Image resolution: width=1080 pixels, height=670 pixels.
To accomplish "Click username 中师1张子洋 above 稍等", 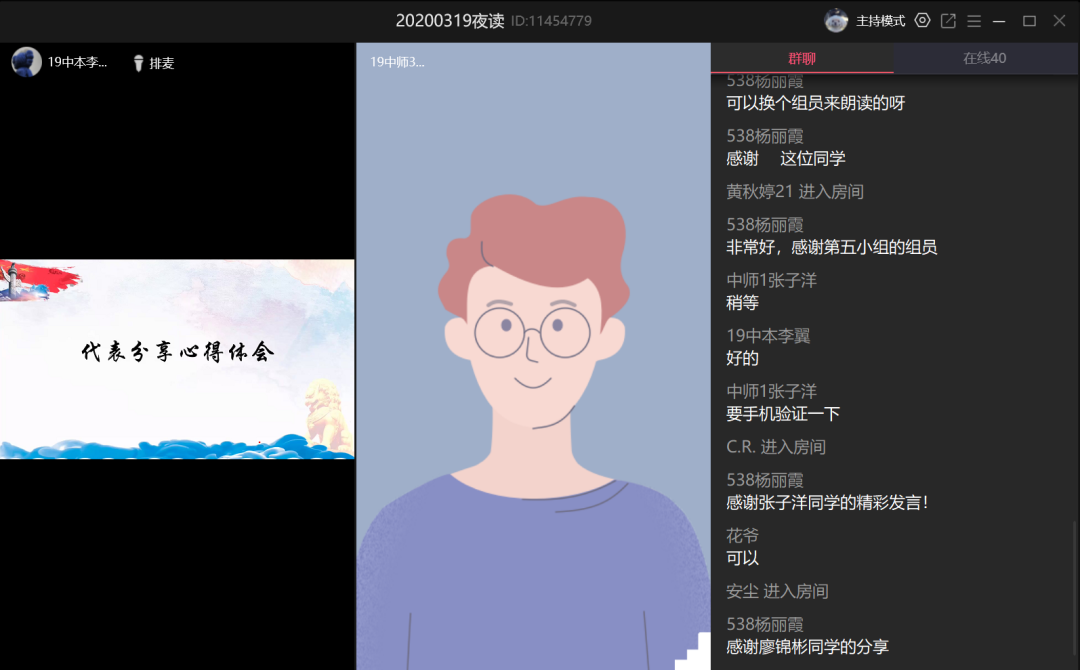I will click(771, 280).
